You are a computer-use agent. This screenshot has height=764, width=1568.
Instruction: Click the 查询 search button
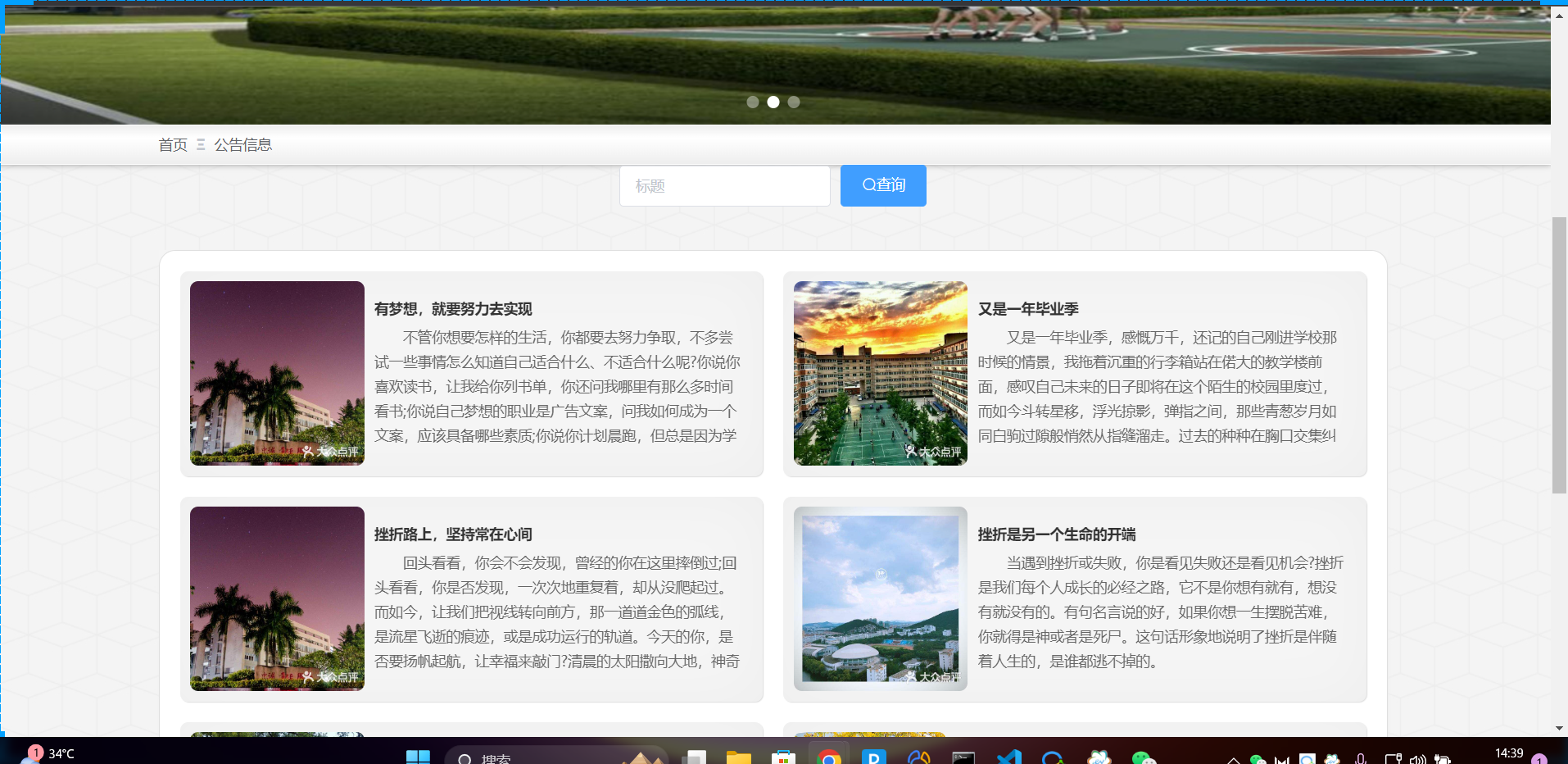pos(883,185)
